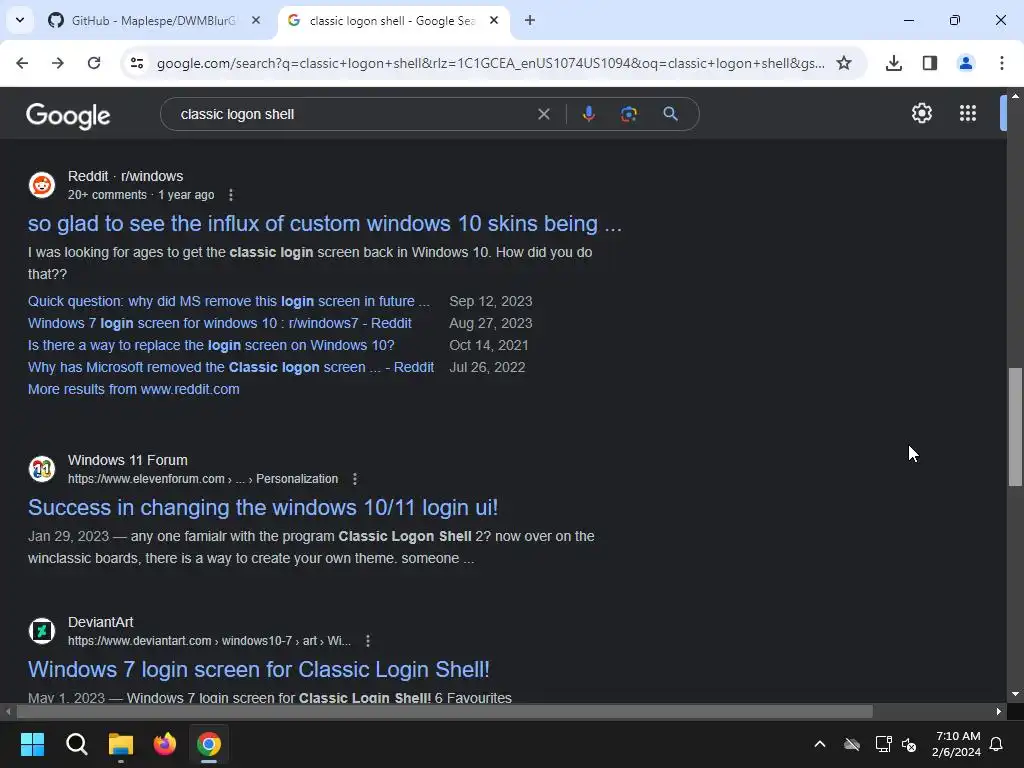
Task: Show hidden system tray icons
Action: [820, 744]
